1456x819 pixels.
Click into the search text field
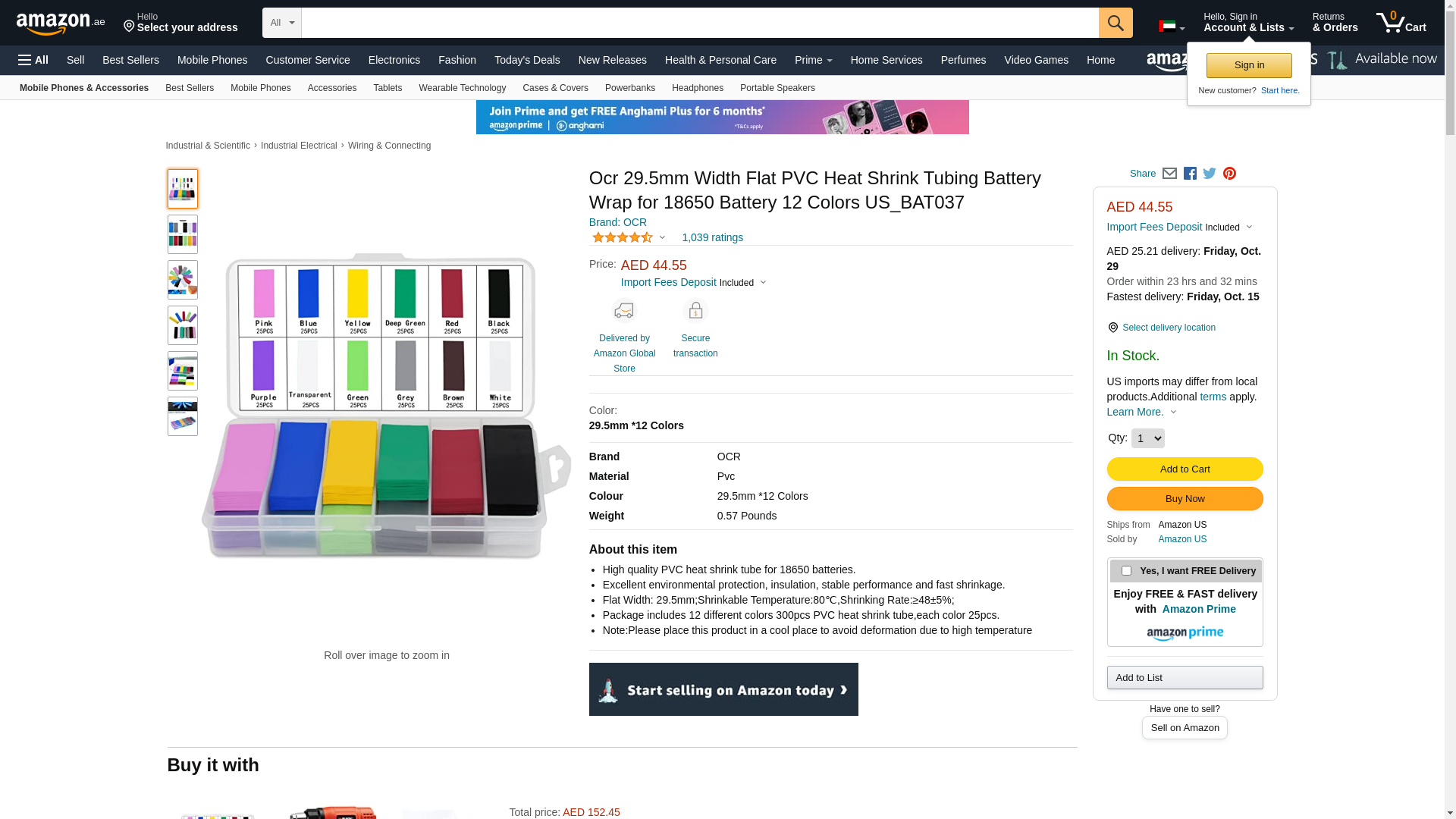[x=699, y=23]
